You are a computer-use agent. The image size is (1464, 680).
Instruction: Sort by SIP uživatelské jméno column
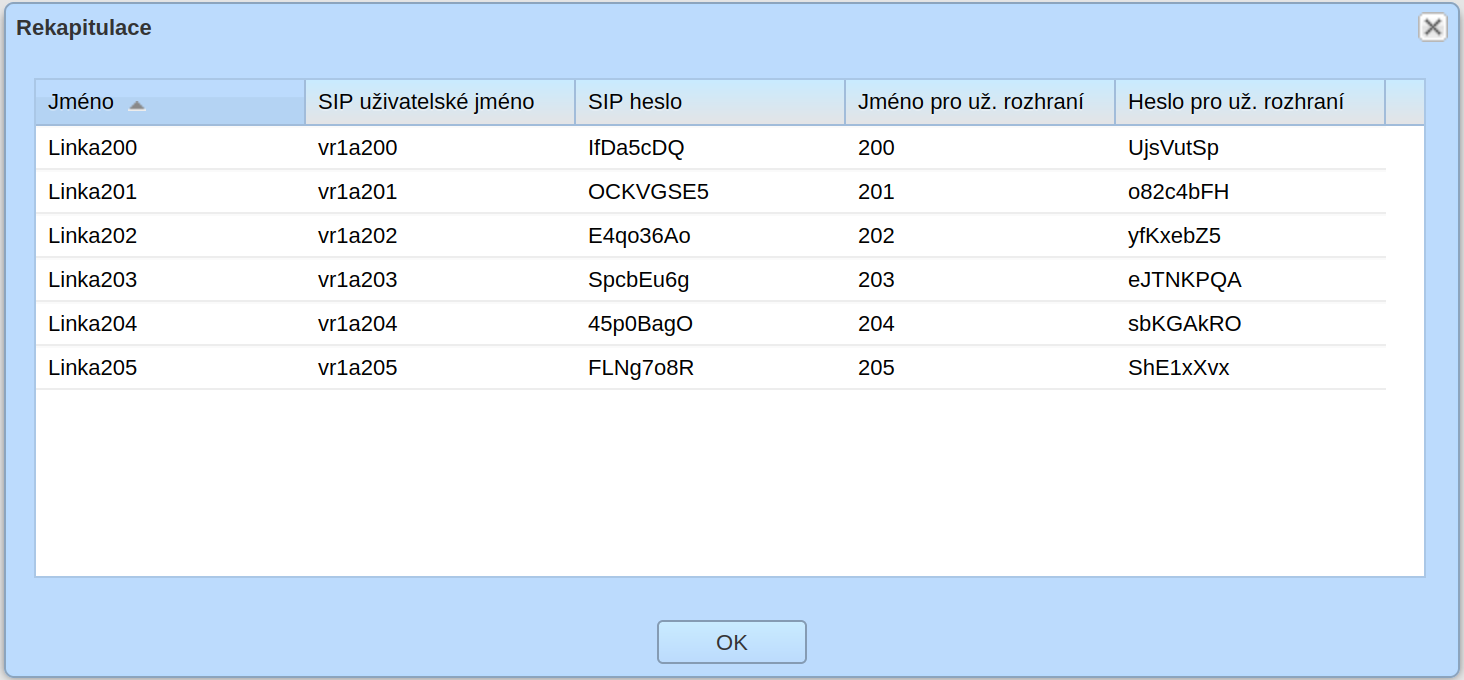440,102
